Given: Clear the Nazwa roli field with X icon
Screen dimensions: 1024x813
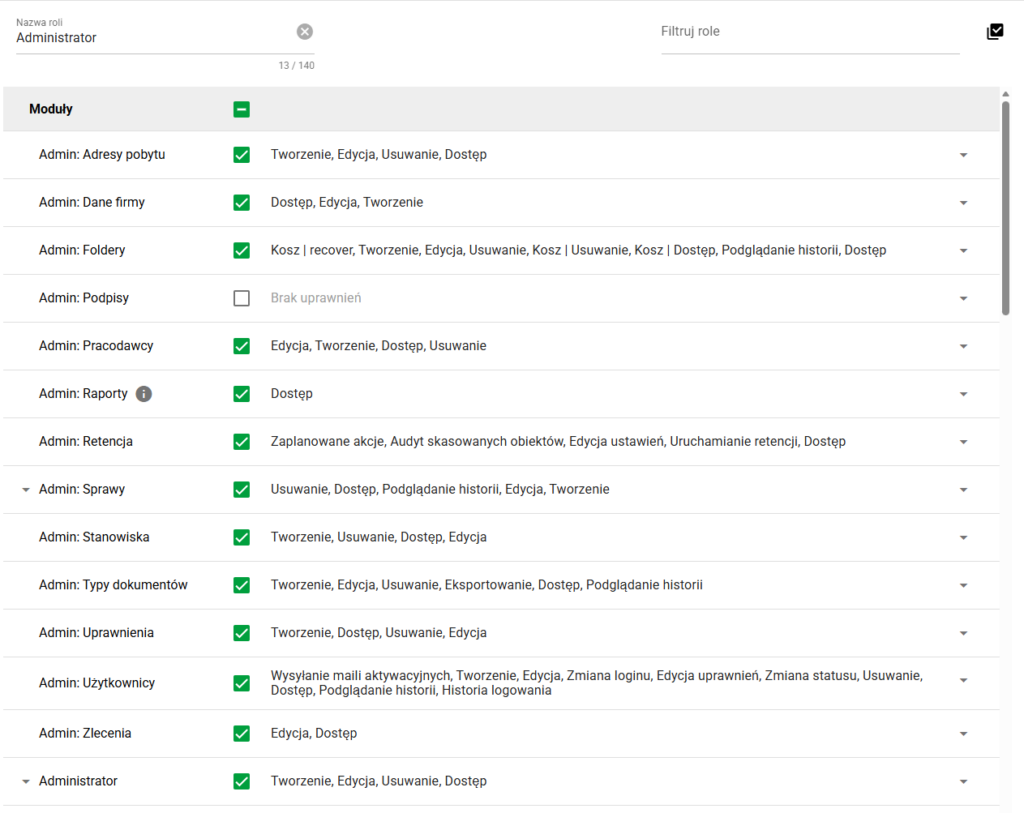Looking at the screenshot, I should (304, 31).
